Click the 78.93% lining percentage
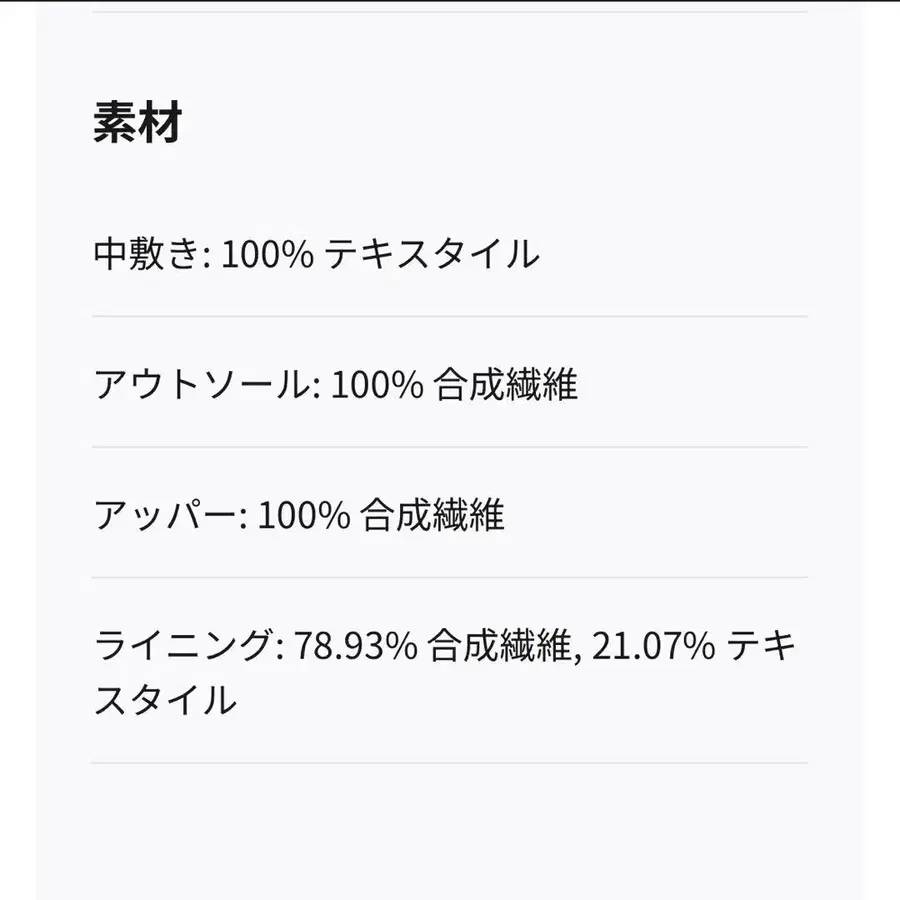This screenshot has height=900, width=900. point(354,647)
